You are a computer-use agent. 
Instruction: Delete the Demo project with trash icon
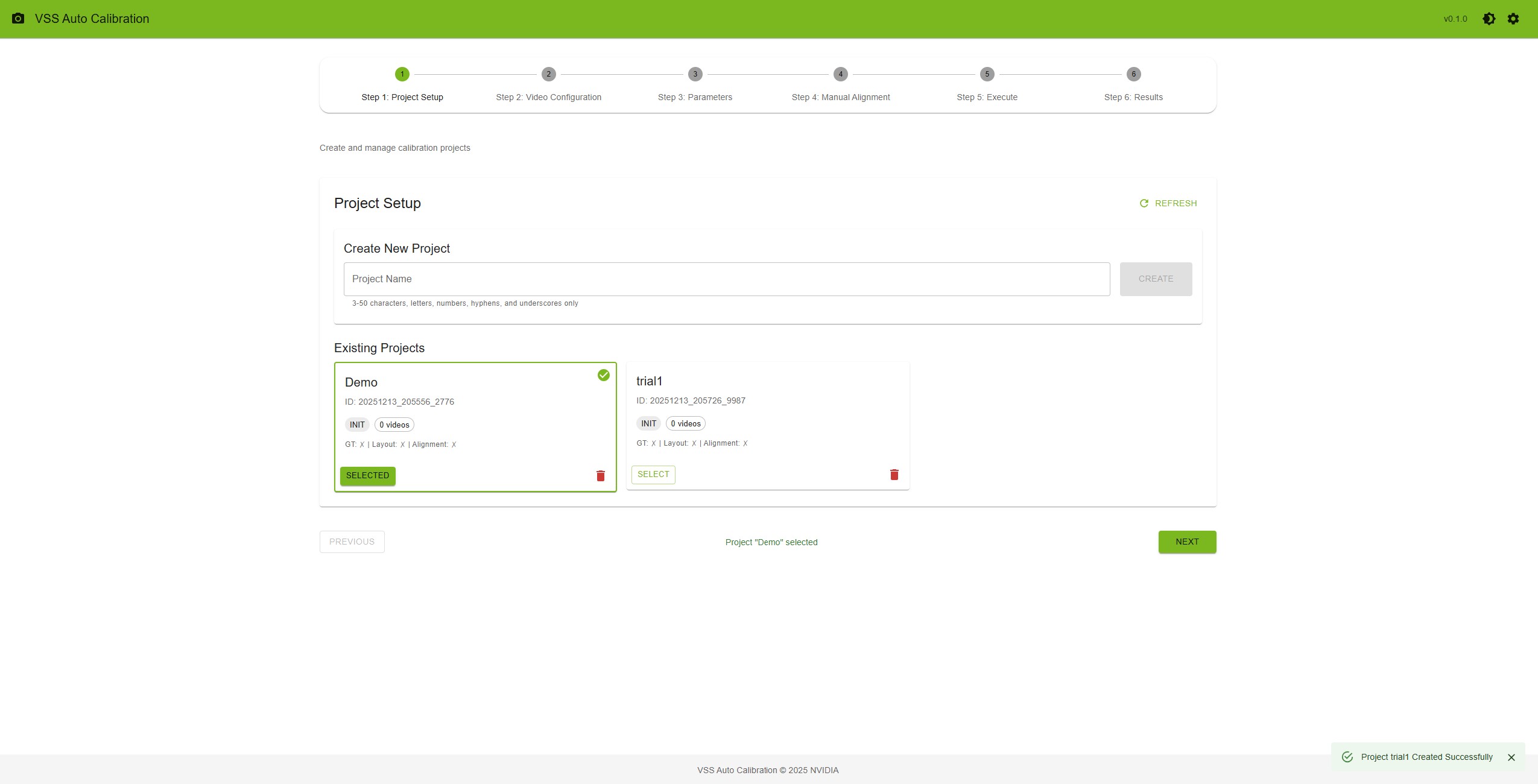[600, 476]
